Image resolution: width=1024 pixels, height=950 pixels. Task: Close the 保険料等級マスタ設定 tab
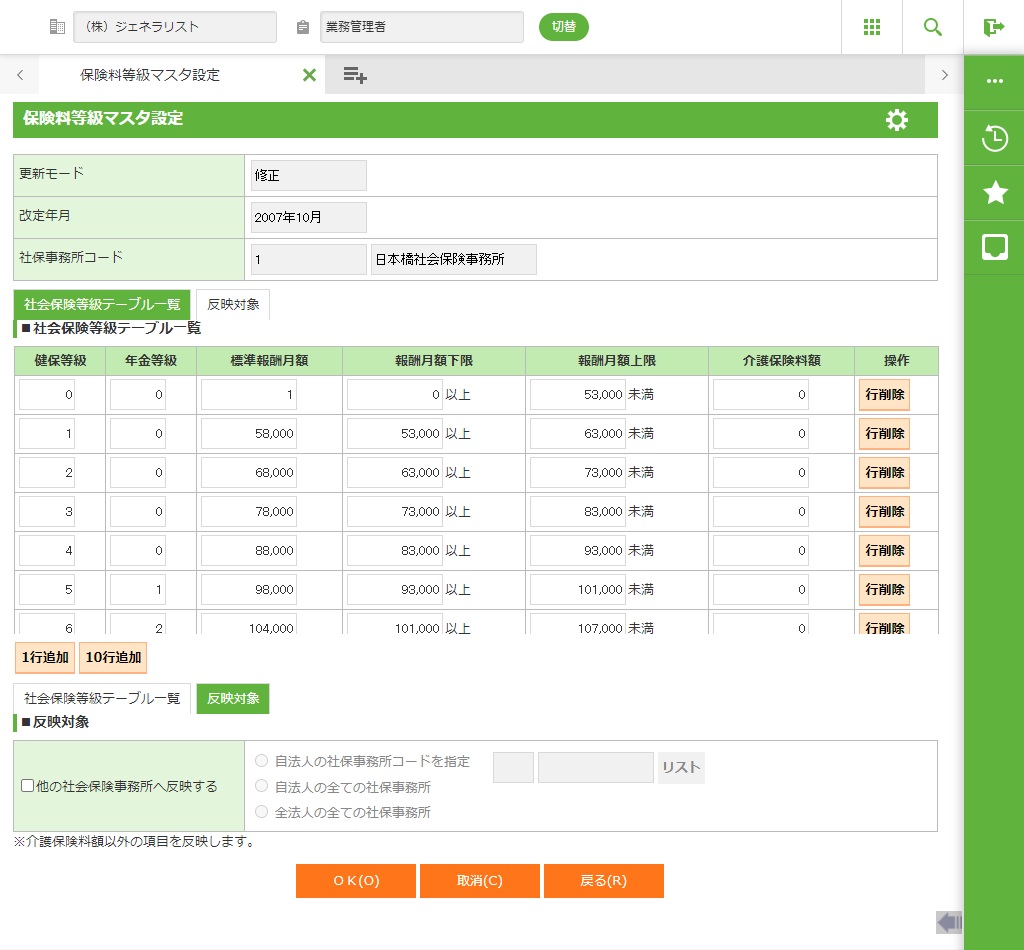tap(309, 75)
